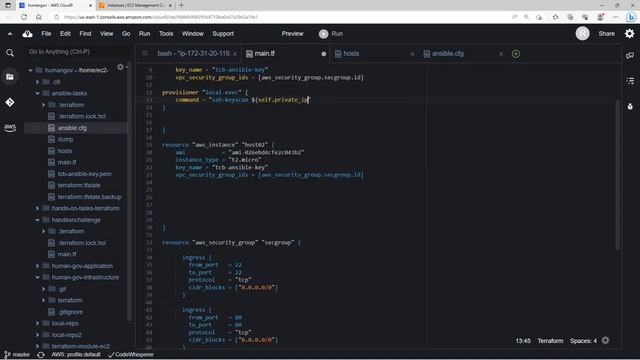Screen dimensions: 640x360
Task: Expand the human-gov-application folder
Action: (38, 266)
